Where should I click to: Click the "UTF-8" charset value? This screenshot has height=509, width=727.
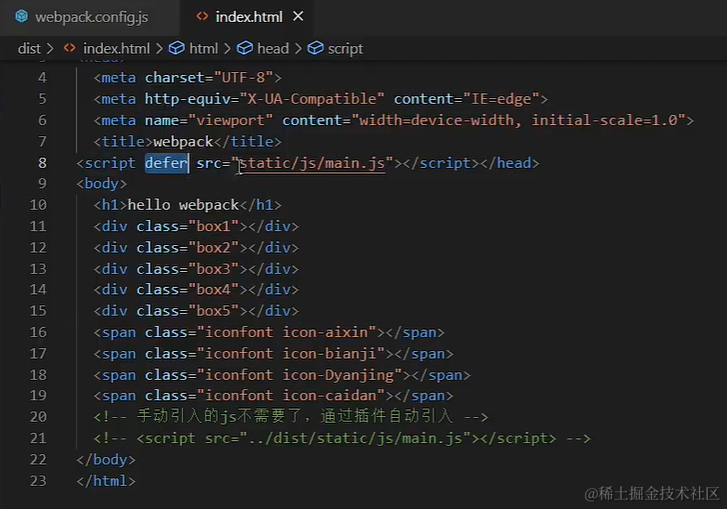point(244,77)
